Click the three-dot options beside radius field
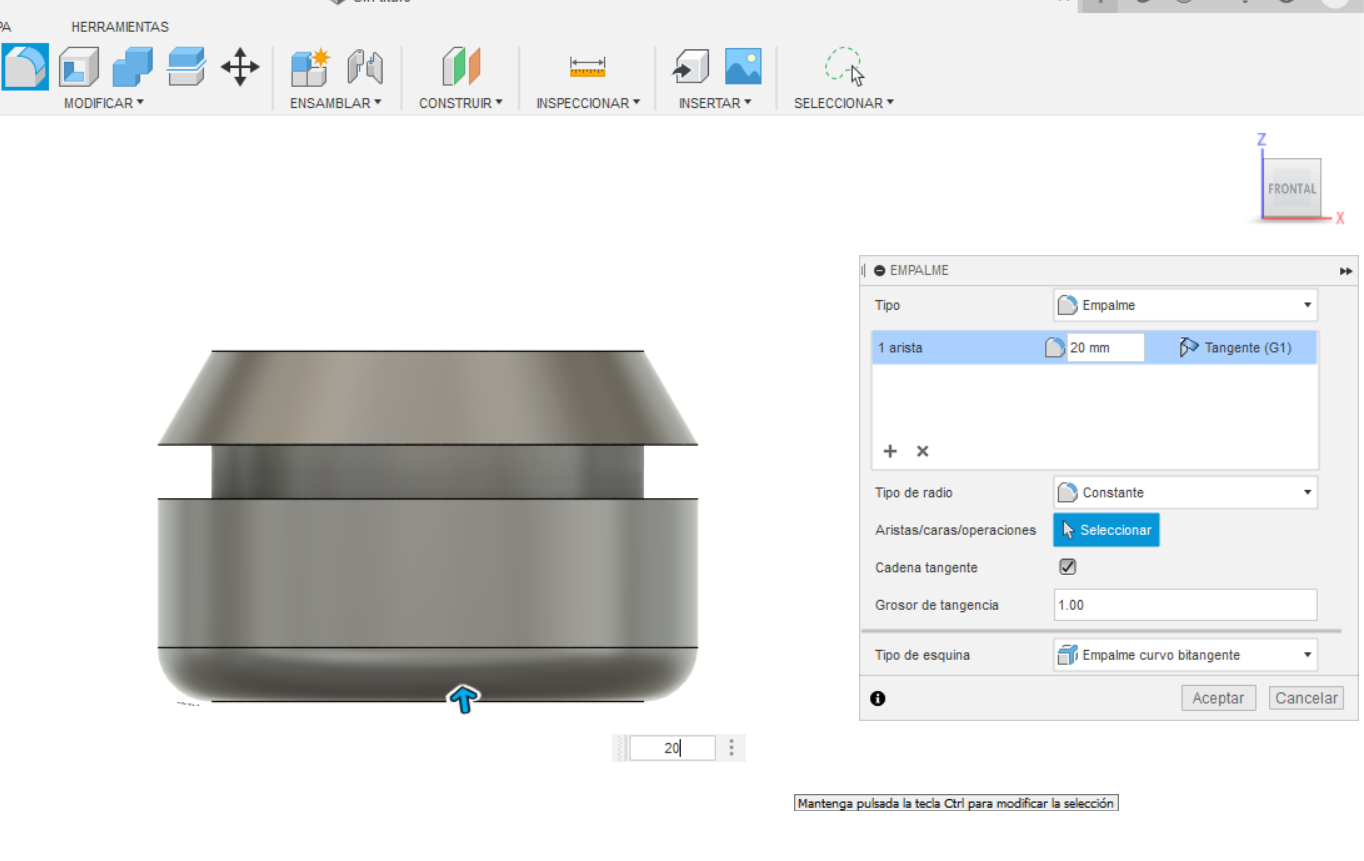 click(732, 748)
